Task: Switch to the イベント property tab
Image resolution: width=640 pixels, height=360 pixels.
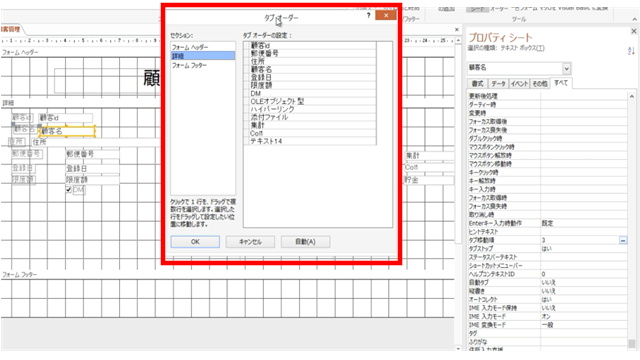Action: [519, 84]
